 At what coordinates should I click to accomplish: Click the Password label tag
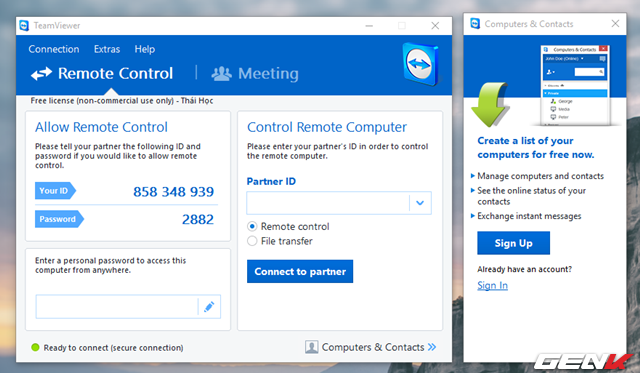pyautogui.click(x=59, y=219)
